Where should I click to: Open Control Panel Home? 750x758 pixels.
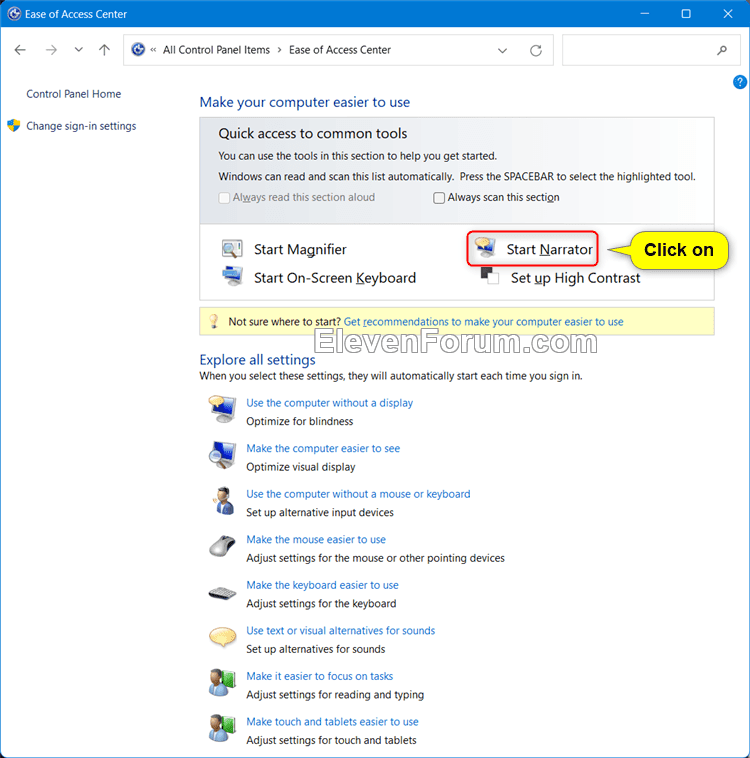coord(74,94)
